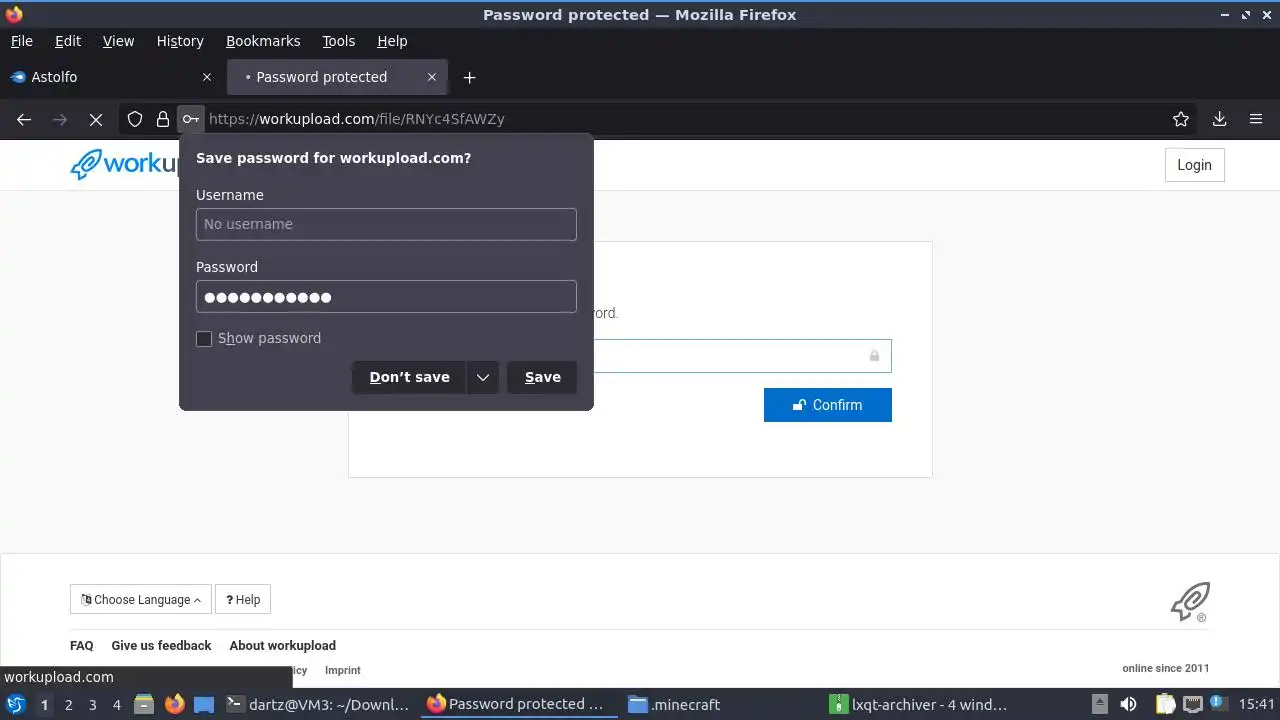Close the Astolfo tab
1280x720 pixels.
click(x=207, y=77)
